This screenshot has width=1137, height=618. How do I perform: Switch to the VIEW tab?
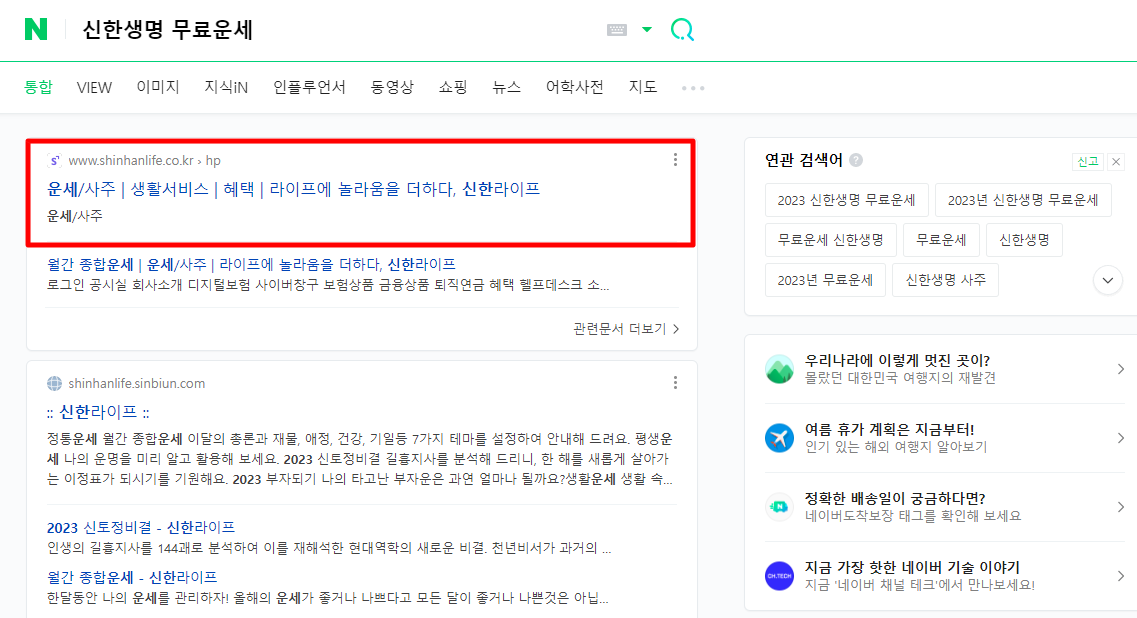94,88
